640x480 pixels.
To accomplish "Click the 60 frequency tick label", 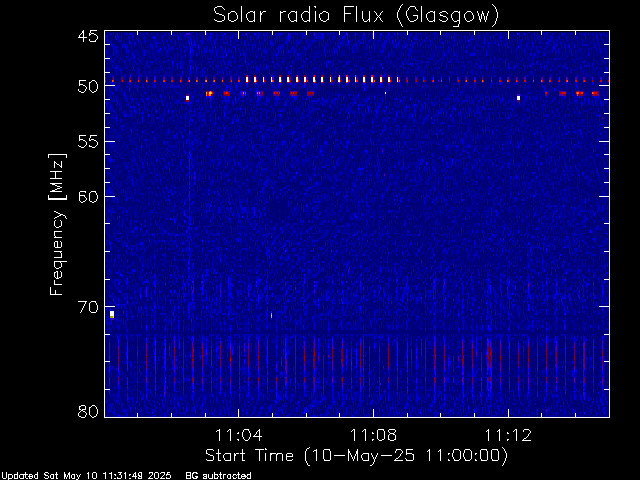I will point(88,196).
